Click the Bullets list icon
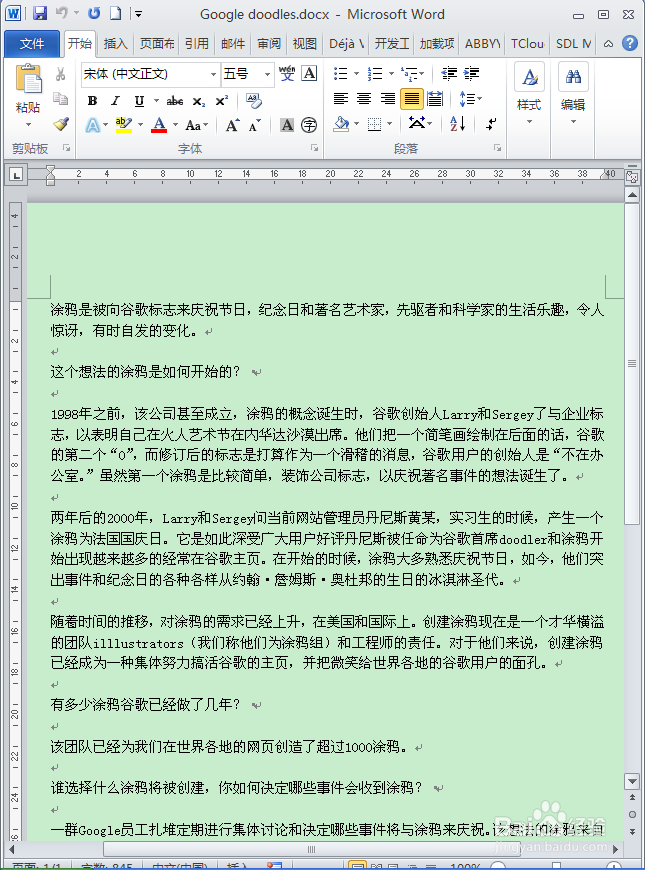 point(340,73)
